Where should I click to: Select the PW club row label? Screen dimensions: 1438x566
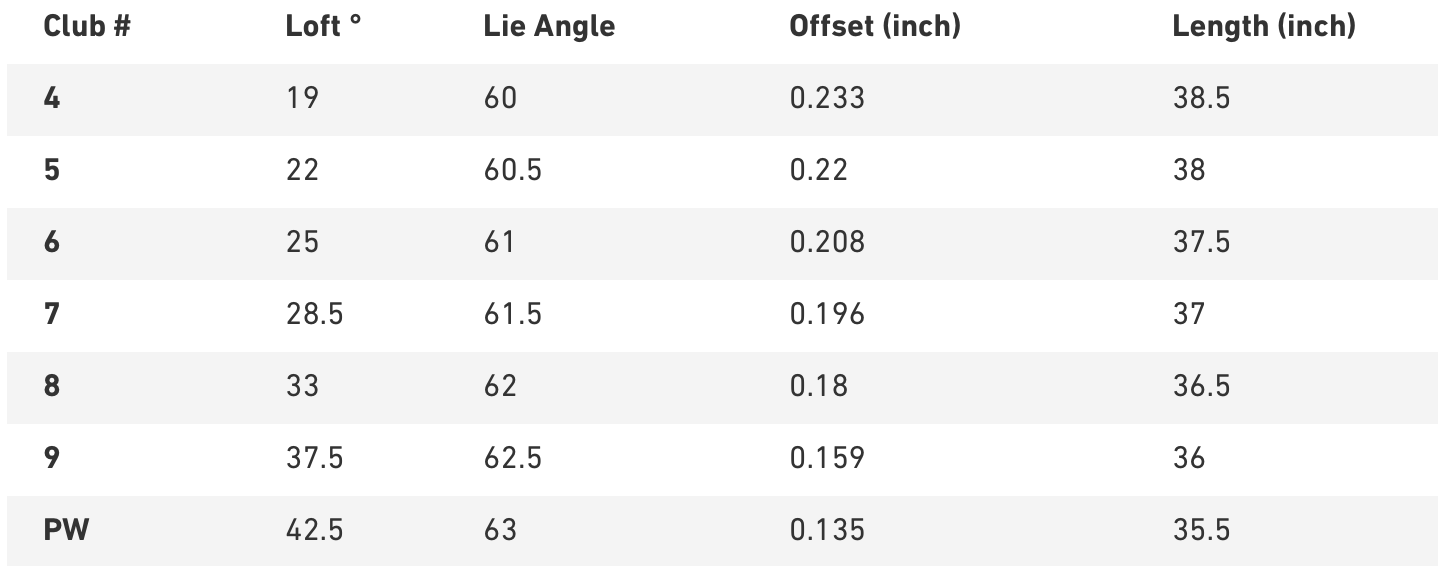(66, 530)
